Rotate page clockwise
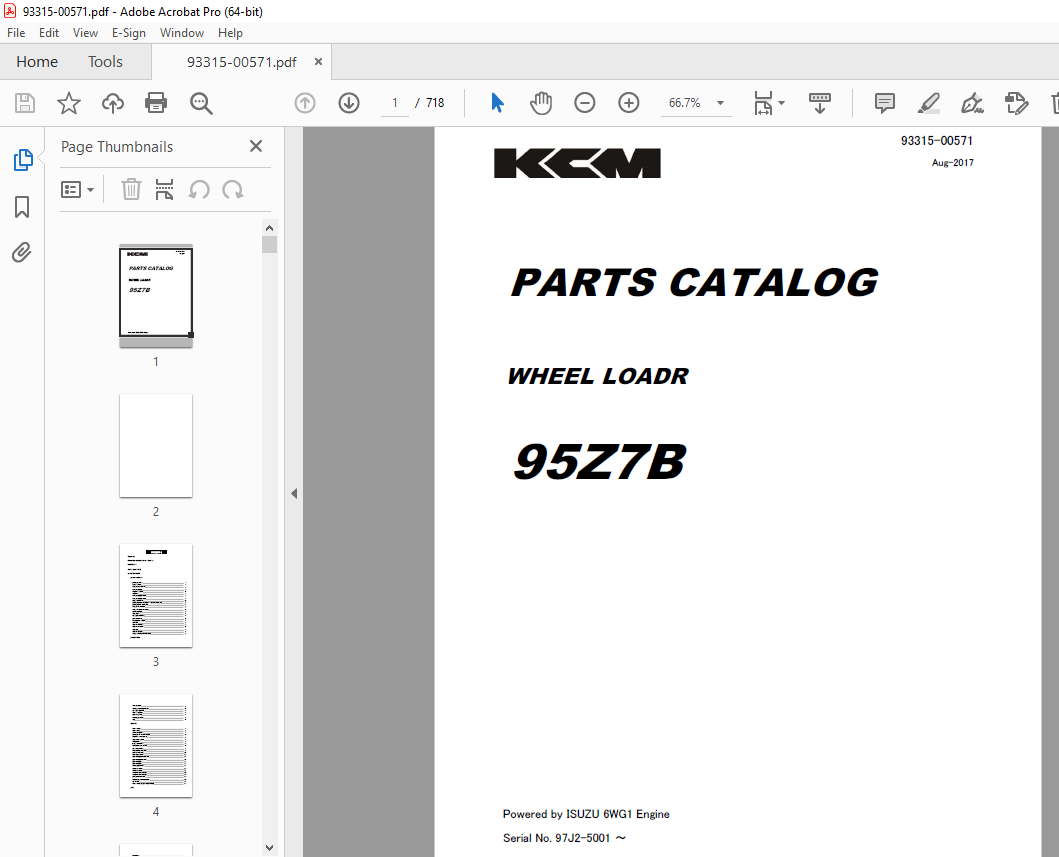 click(233, 190)
